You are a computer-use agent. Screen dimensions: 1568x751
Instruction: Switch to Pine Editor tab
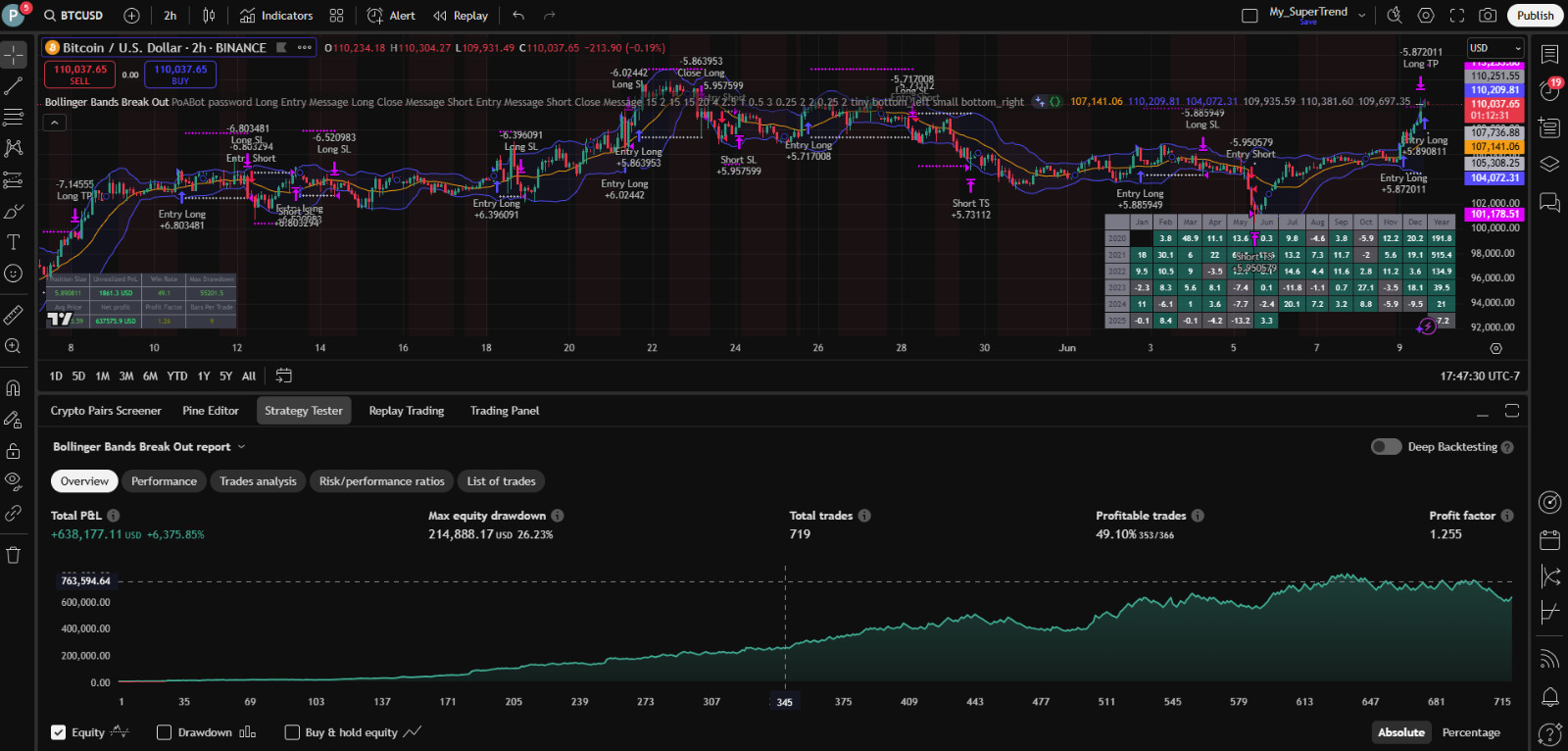[x=211, y=411]
